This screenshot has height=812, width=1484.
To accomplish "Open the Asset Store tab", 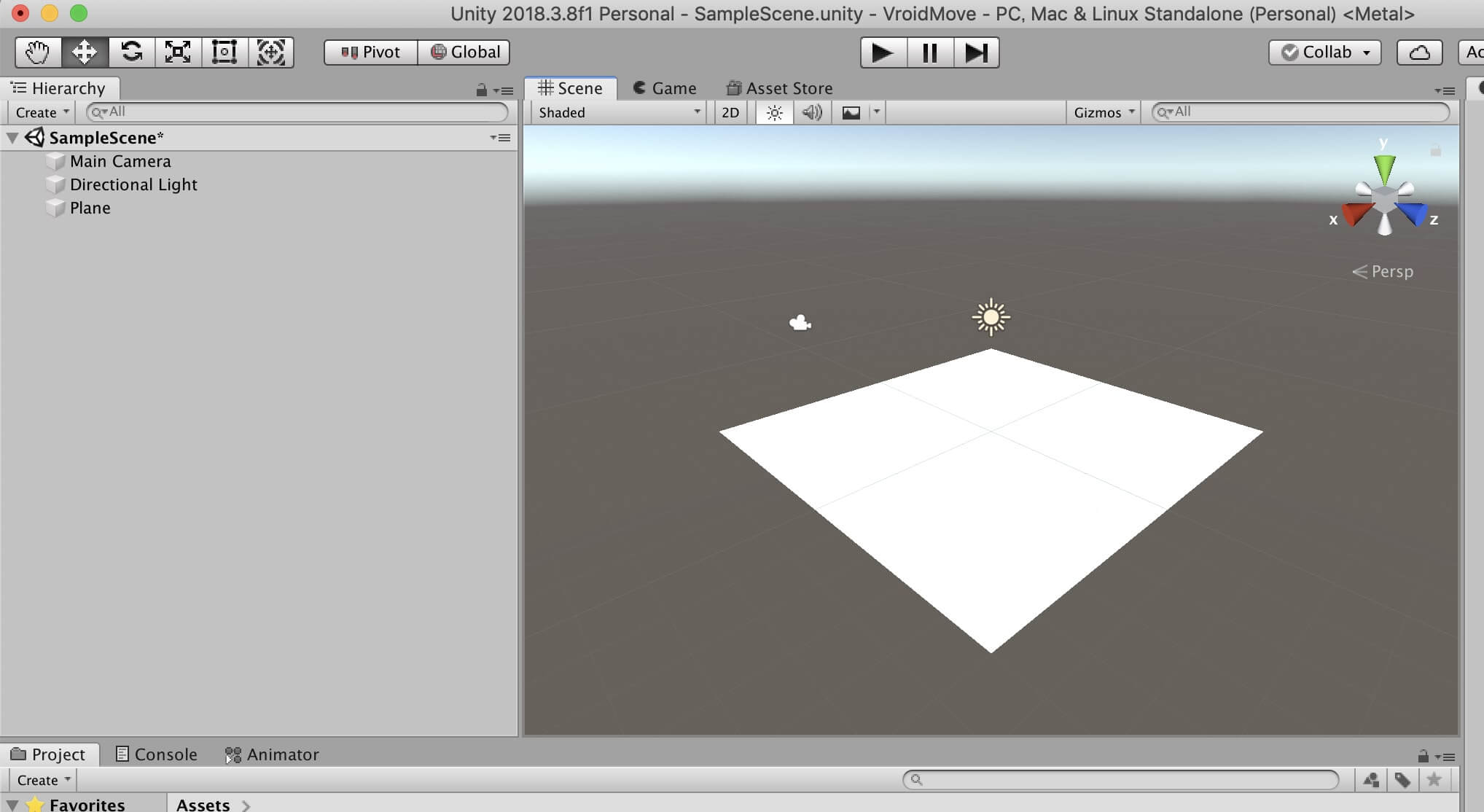I will click(x=780, y=88).
